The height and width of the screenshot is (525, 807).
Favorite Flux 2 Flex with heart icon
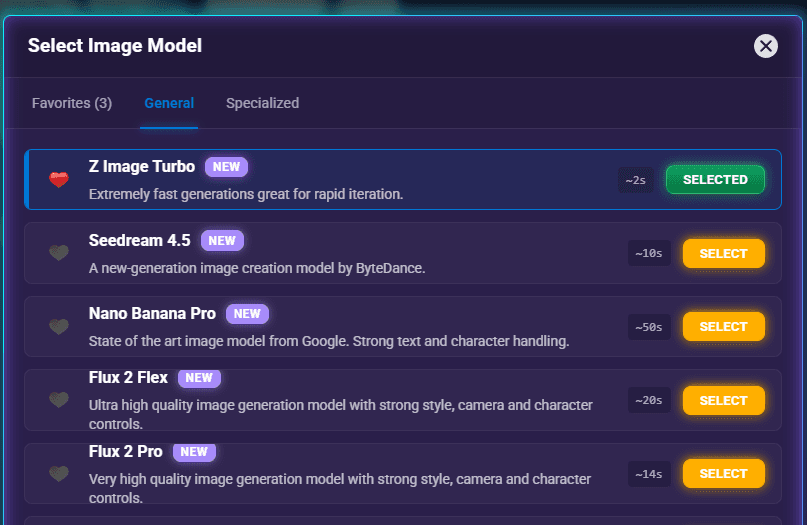(59, 399)
